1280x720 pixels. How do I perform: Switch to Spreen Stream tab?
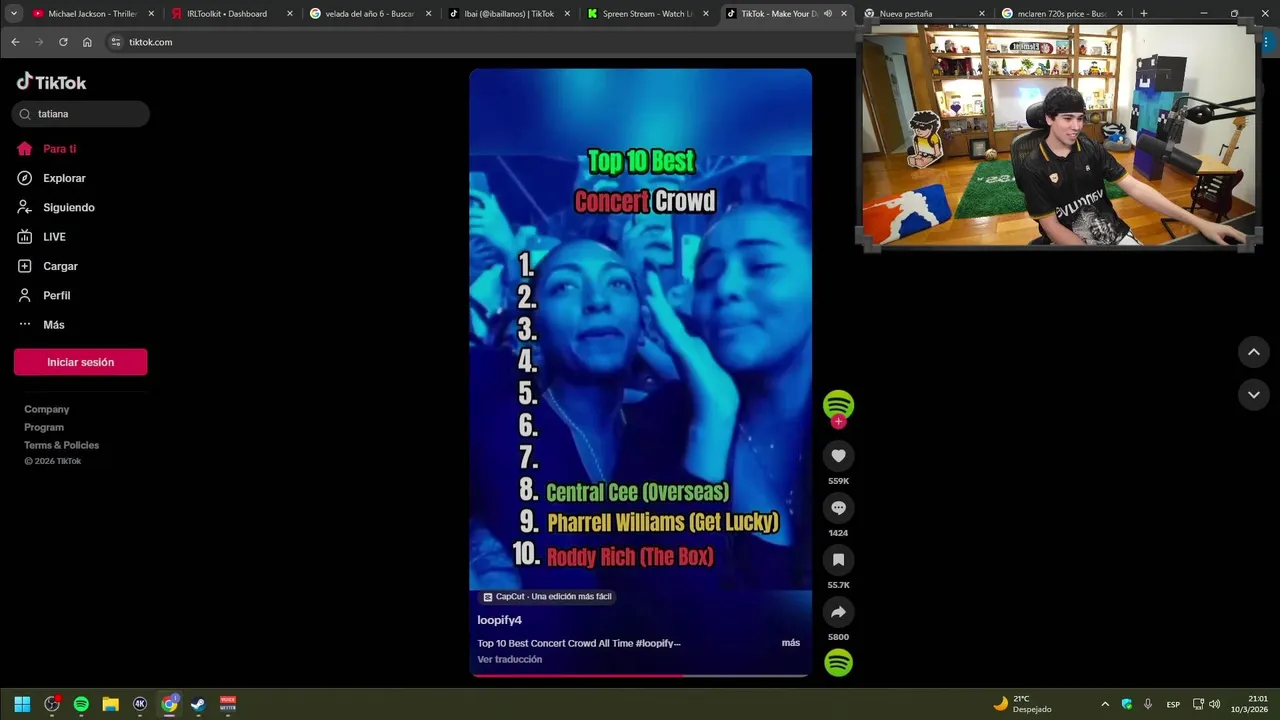(638, 14)
